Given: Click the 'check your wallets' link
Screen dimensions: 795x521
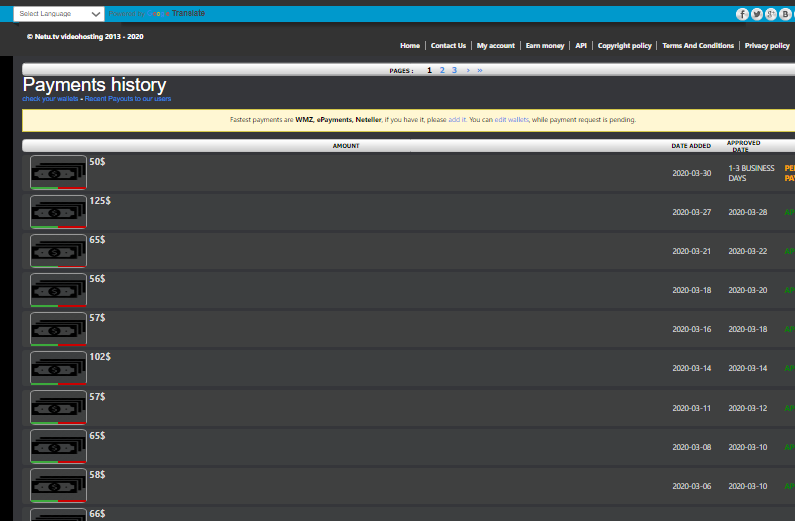Looking at the screenshot, I should click(x=51, y=99).
